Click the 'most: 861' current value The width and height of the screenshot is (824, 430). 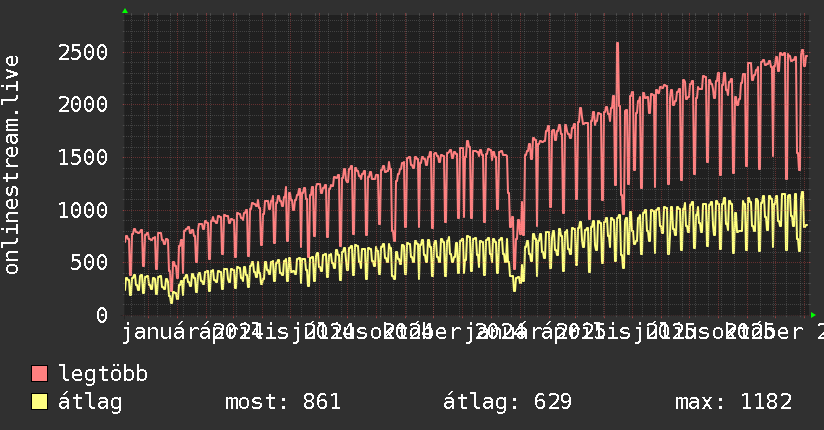283,402
